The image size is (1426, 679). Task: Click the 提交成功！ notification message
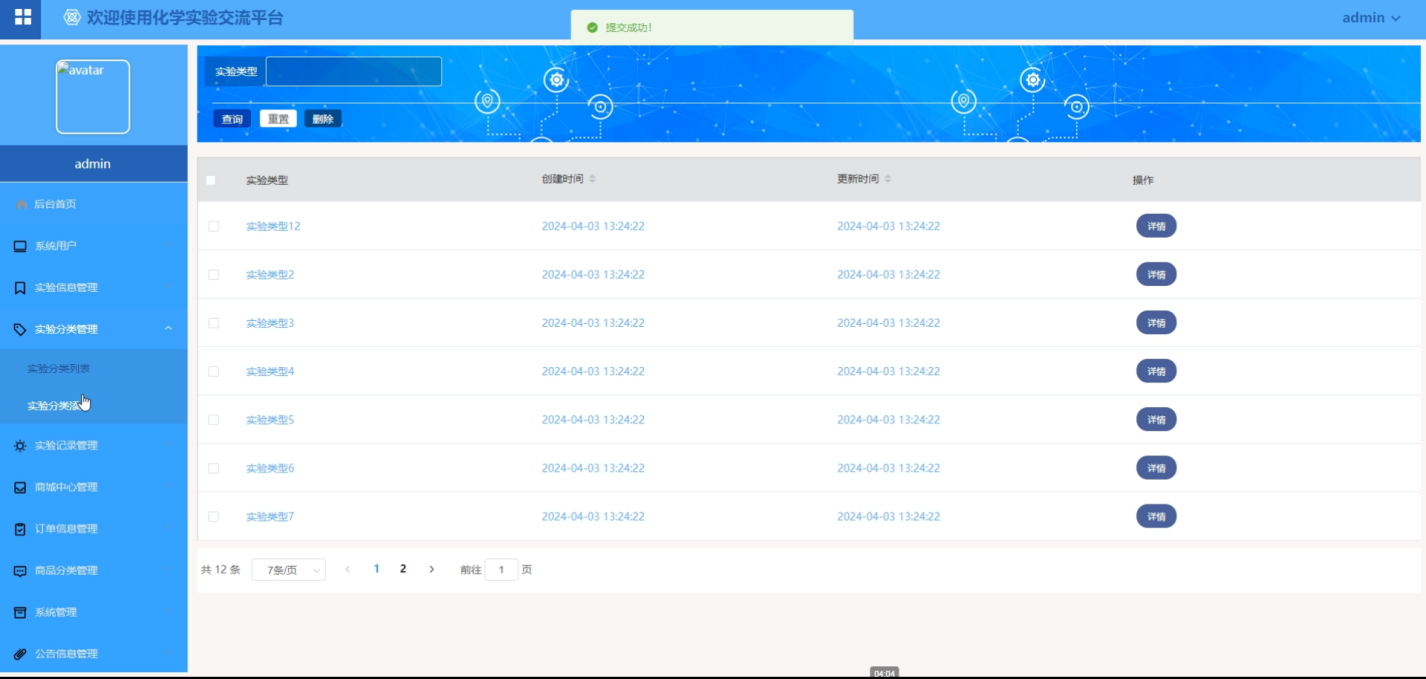pyautogui.click(x=629, y=28)
